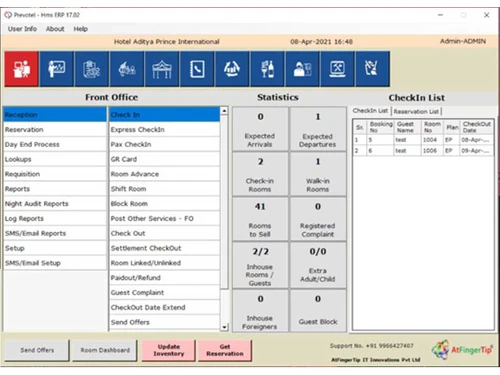Click Rooms to Sell statistic tile
The image size is (500, 375).
pos(260,219)
